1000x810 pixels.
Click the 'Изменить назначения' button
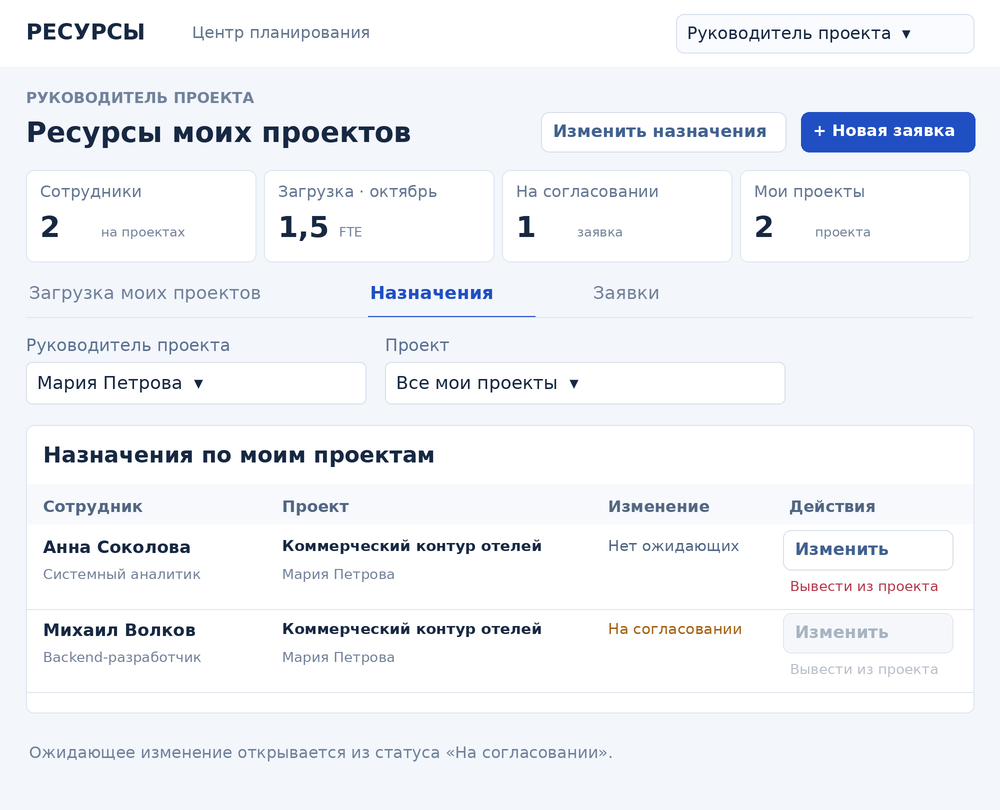coord(663,132)
